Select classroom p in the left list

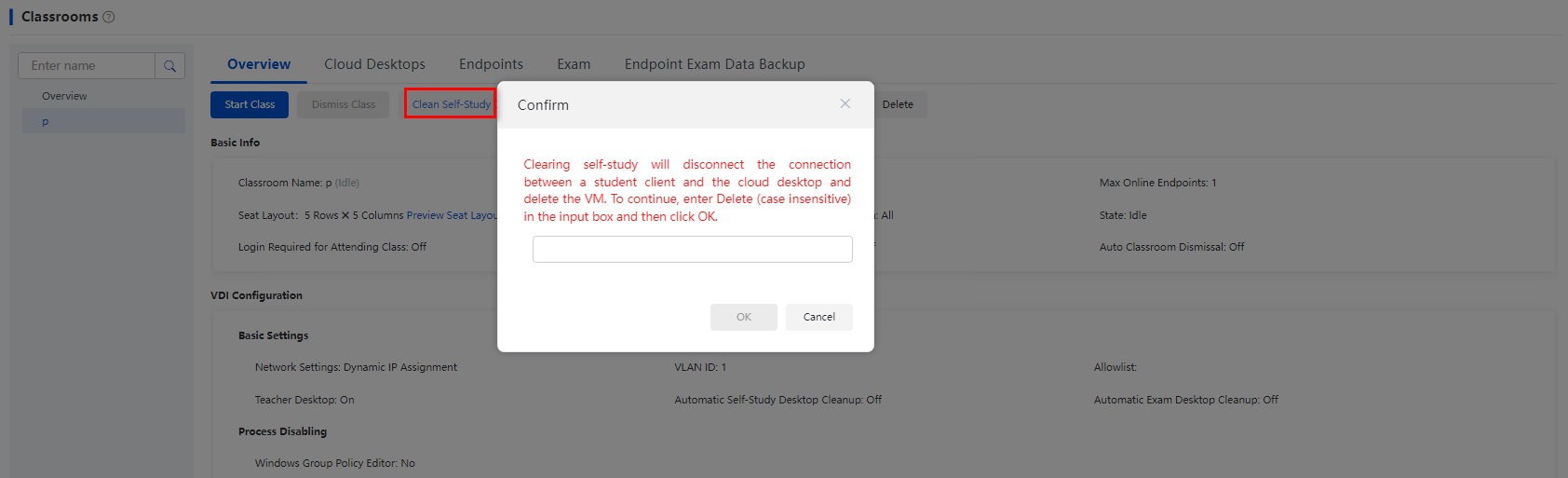tap(103, 121)
